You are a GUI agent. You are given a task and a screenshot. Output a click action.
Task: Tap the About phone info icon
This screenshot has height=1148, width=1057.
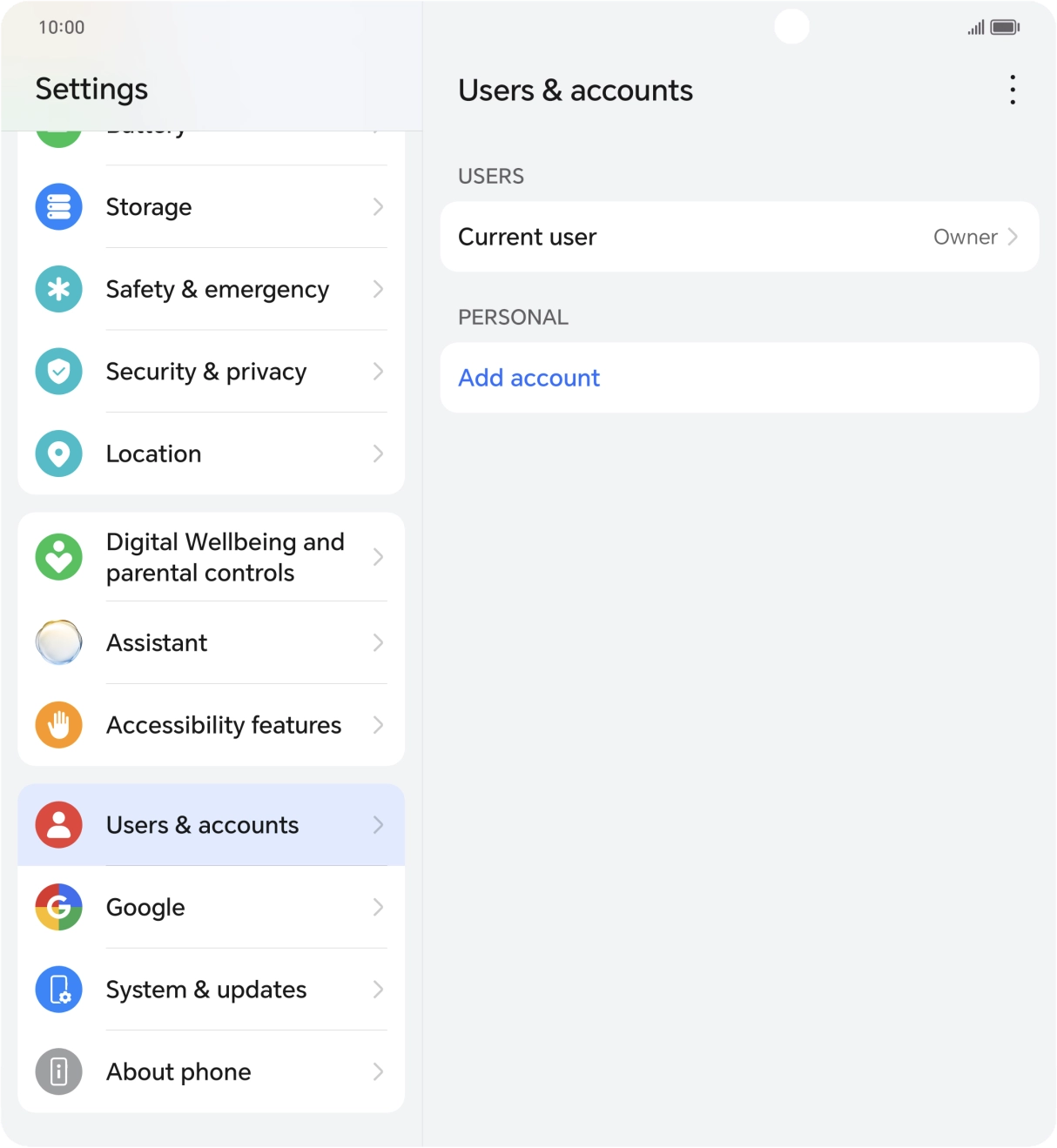tap(58, 1071)
